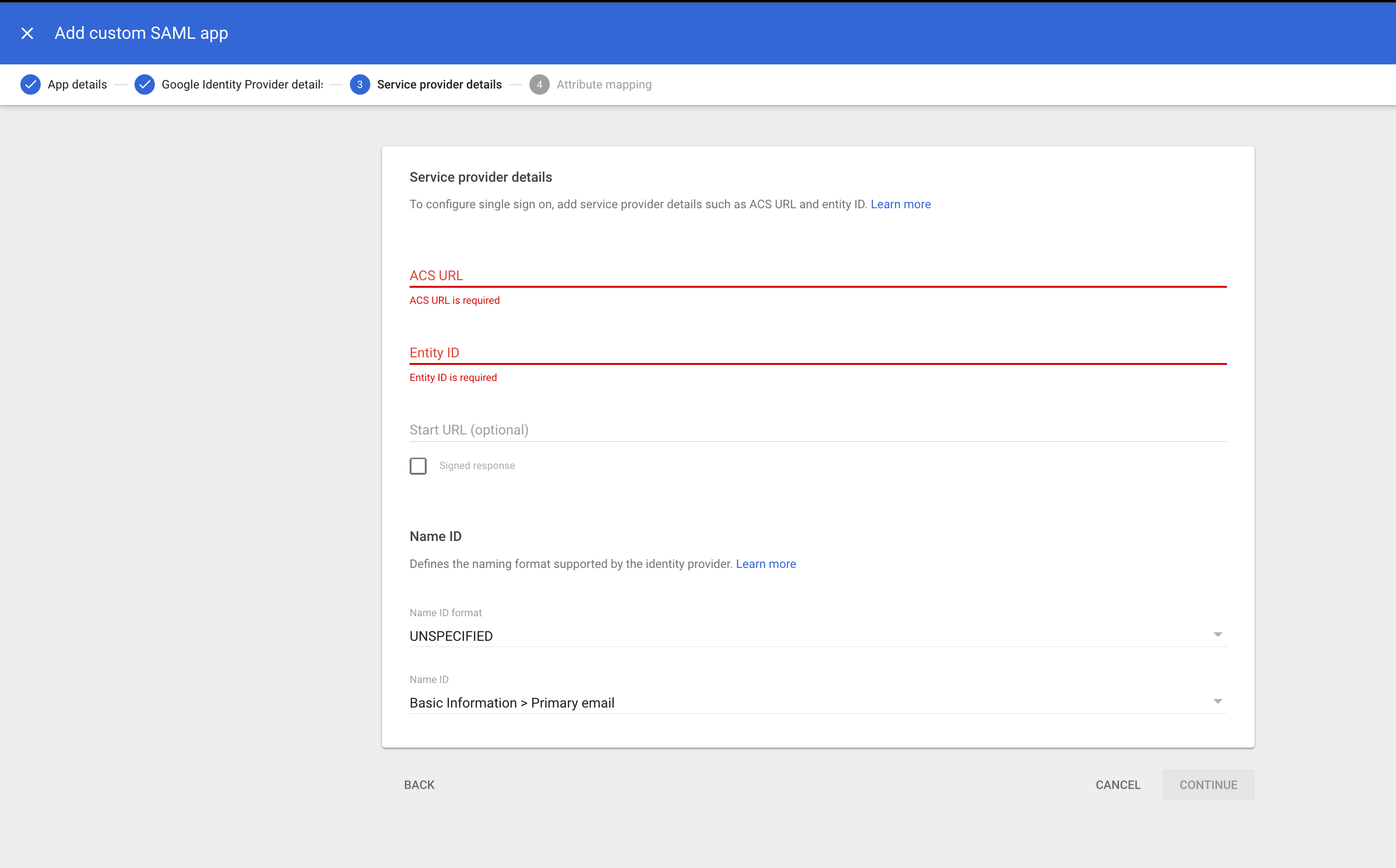Image resolution: width=1396 pixels, height=868 pixels.
Task: Focus the Start URL optional field
Action: coord(818,429)
